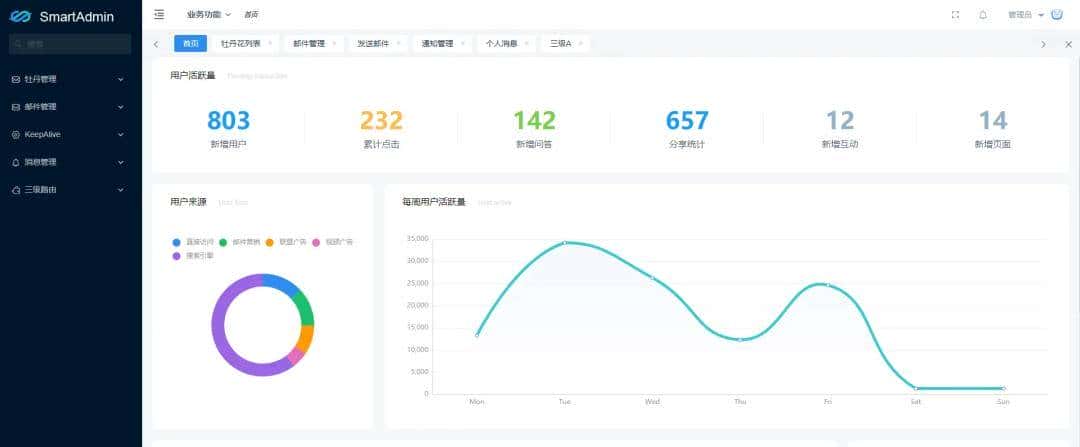This screenshot has width=1080, height=447.
Task: Close all tabs with the X icon
Action: click(x=1068, y=44)
